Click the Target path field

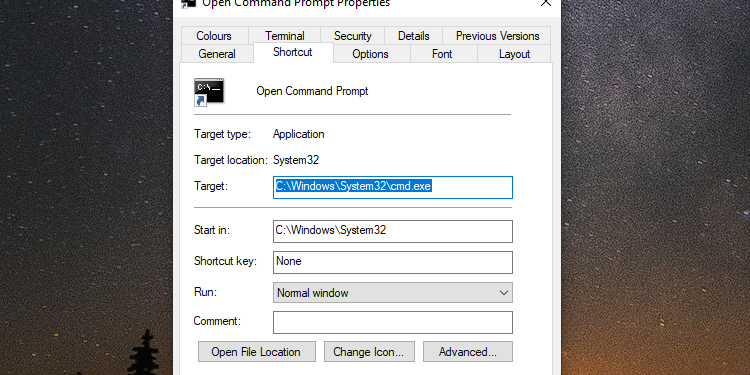(393, 187)
